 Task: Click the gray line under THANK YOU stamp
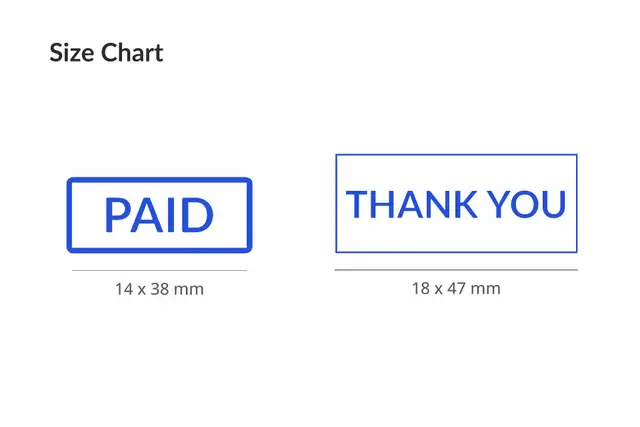point(456,270)
